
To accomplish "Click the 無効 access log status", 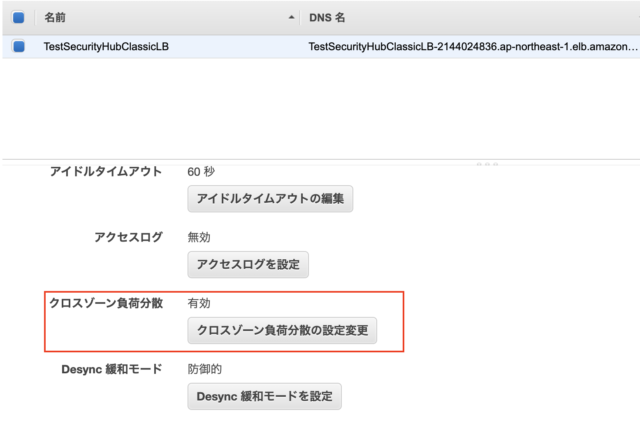I will coord(199,237).
